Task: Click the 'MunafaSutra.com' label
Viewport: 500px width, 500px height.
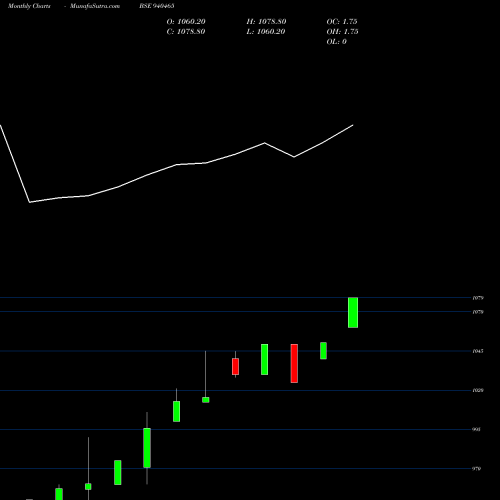Action: pyautogui.click(x=95, y=6)
